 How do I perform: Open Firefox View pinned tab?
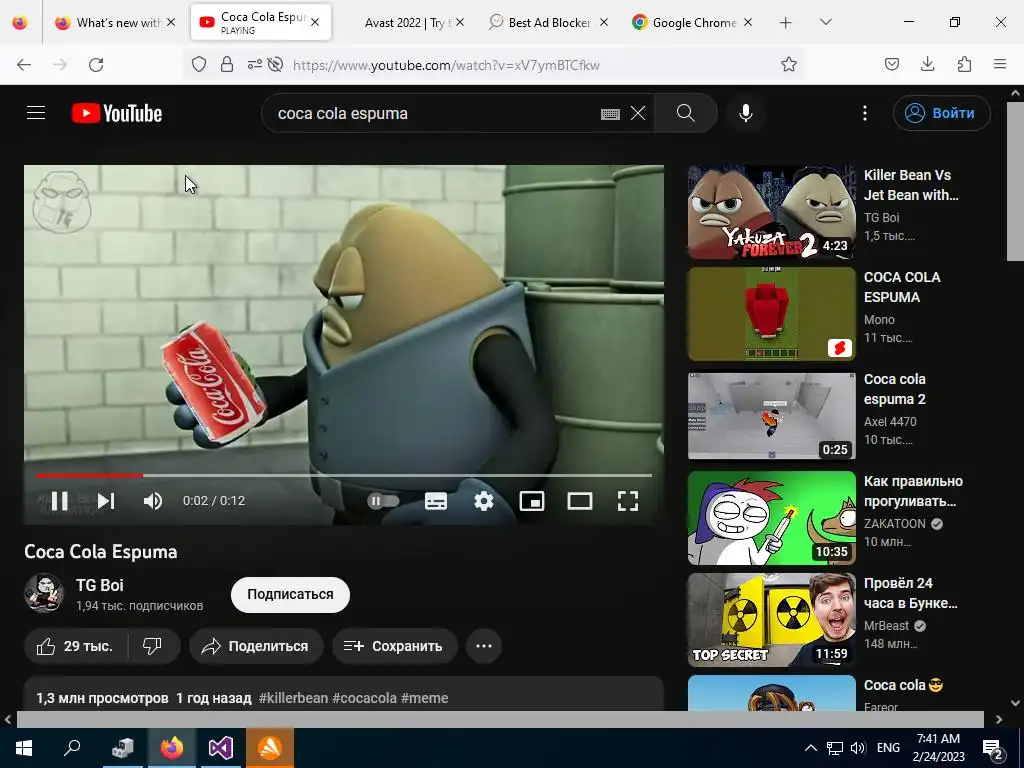coord(20,22)
